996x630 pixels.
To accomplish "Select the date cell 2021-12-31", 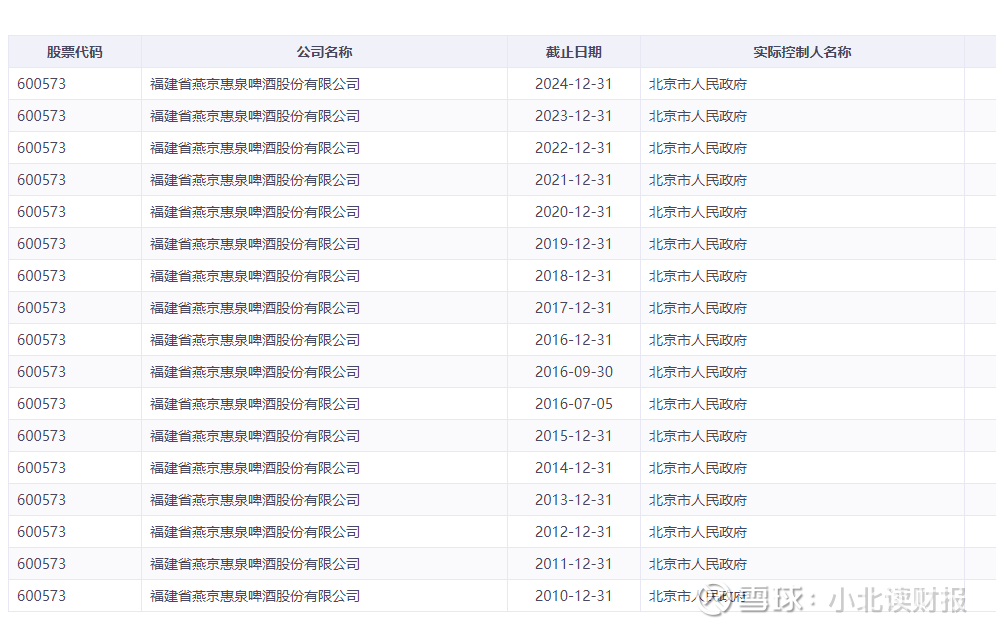I will tap(574, 180).
